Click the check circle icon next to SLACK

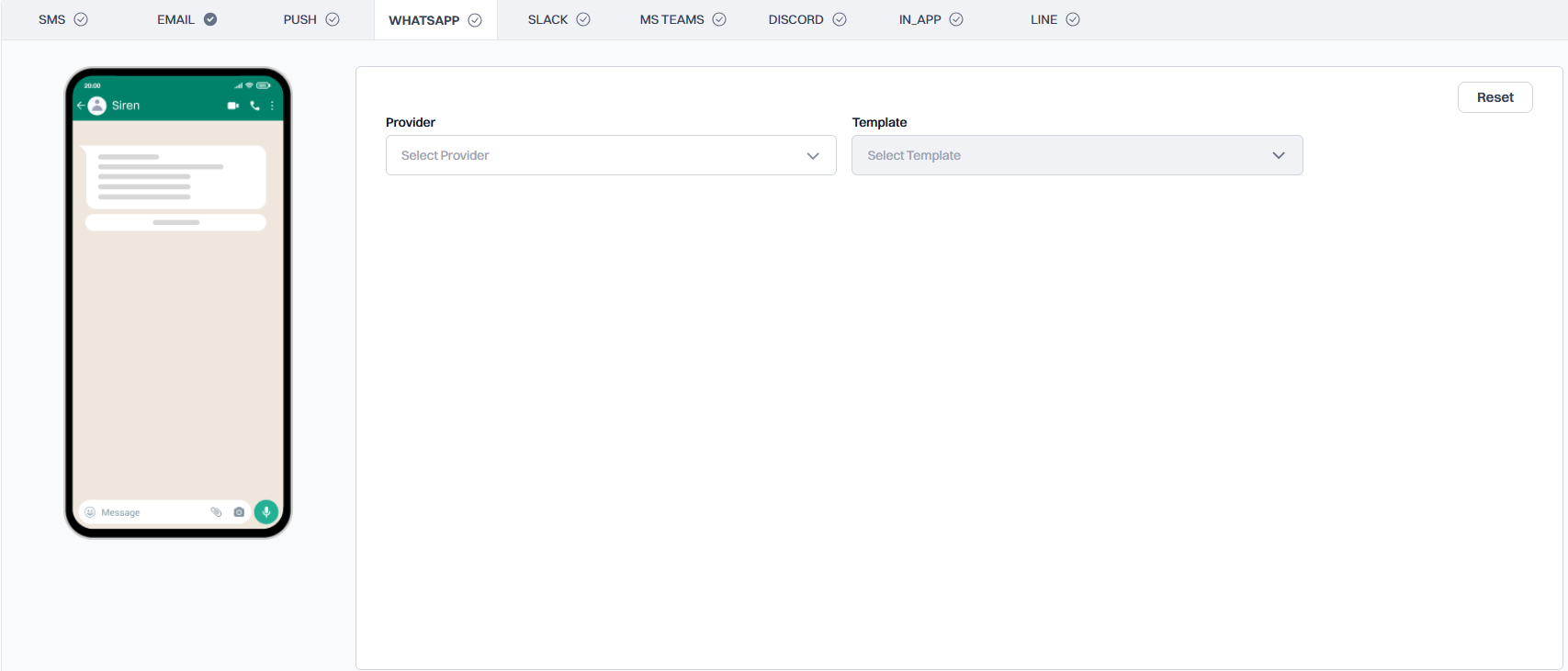(583, 19)
